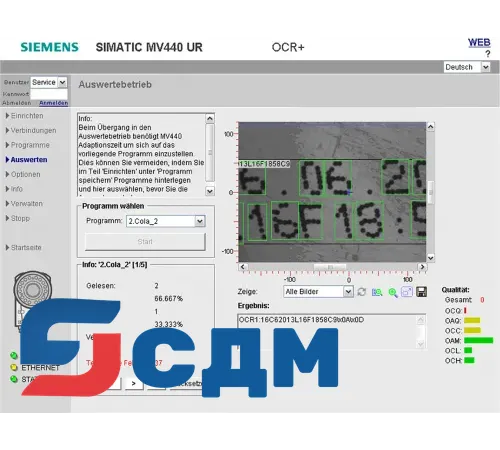Click the yellow OAQ quality bar
This screenshot has width=500, height=450.
472,321
